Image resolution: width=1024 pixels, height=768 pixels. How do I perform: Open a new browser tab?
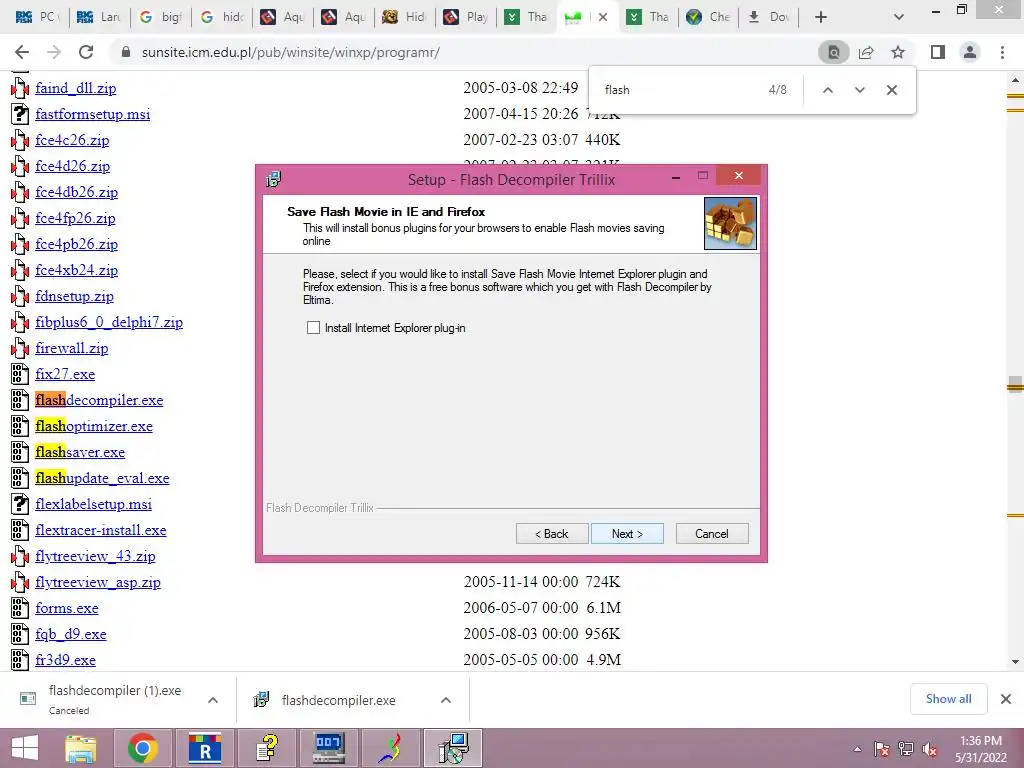(x=821, y=17)
